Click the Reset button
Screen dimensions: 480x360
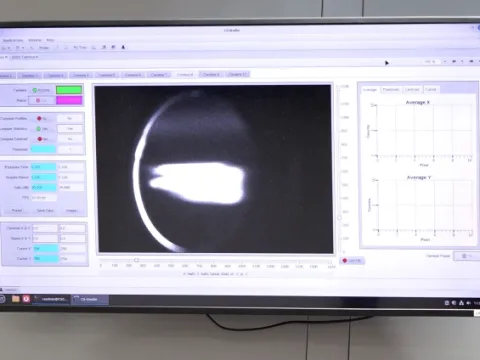(x=17, y=211)
